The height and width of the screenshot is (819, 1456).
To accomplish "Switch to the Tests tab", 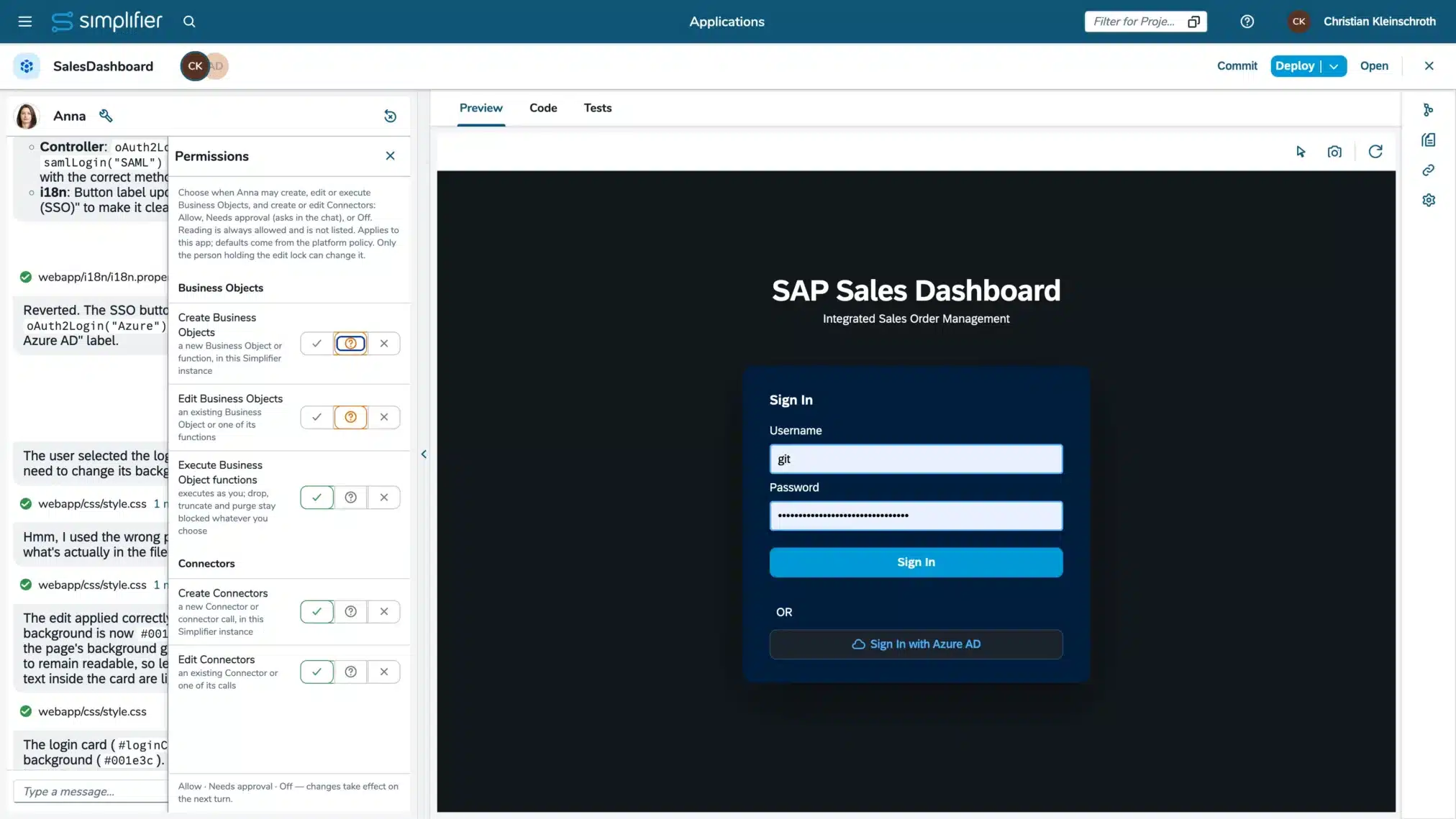I will 598,108.
